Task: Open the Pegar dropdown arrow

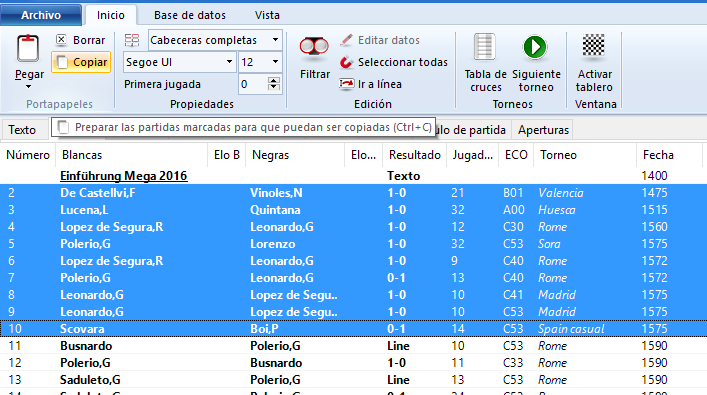Action: tap(28, 87)
